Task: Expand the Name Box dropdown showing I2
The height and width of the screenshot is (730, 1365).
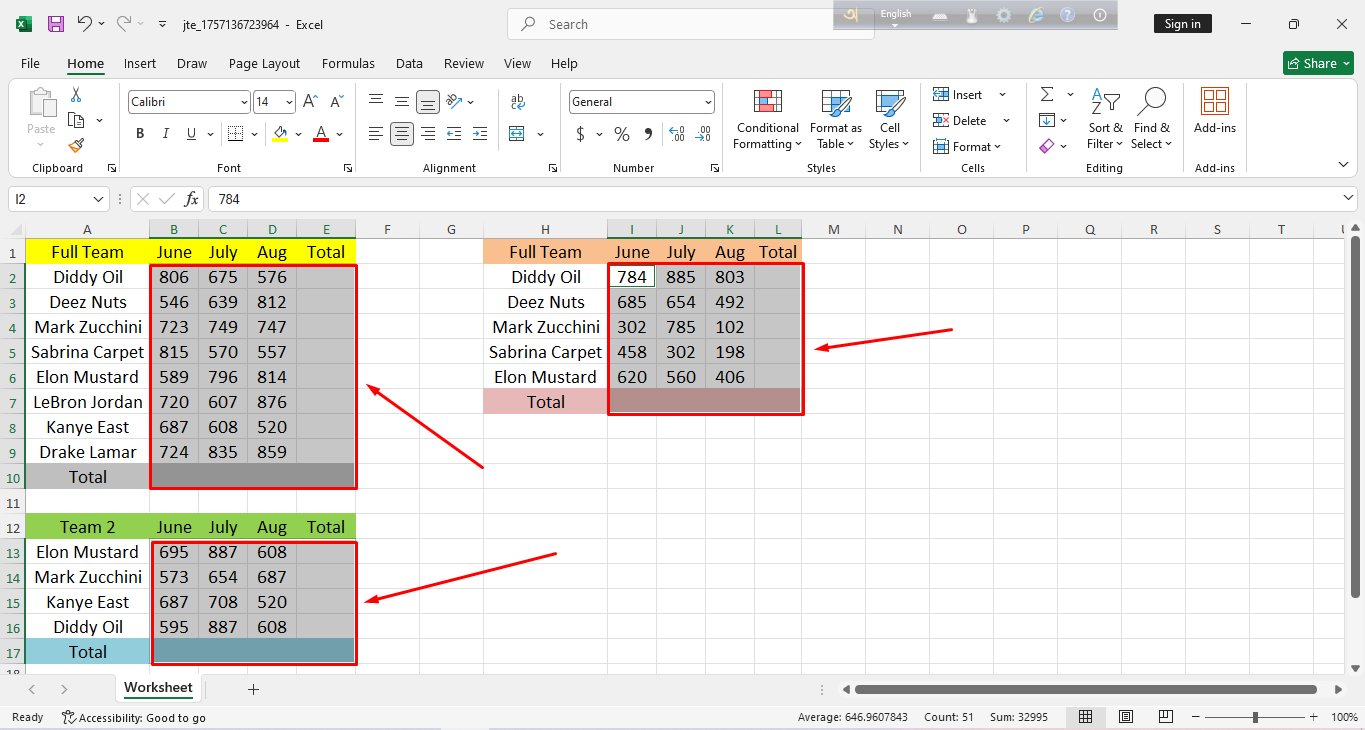Action: pos(98,199)
